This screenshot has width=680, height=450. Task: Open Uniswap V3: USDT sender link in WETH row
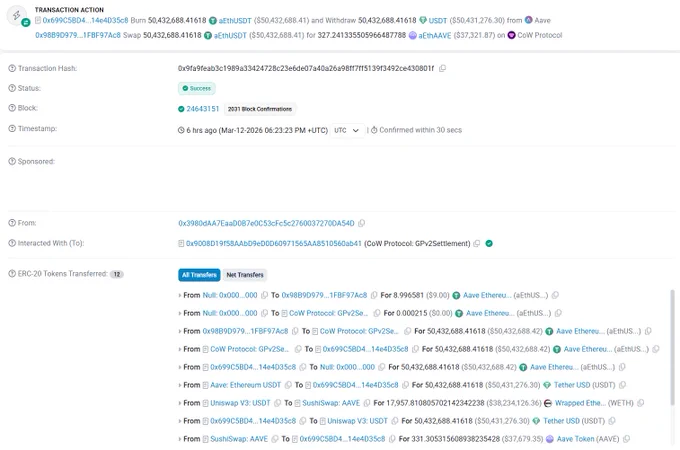pos(240,403)
